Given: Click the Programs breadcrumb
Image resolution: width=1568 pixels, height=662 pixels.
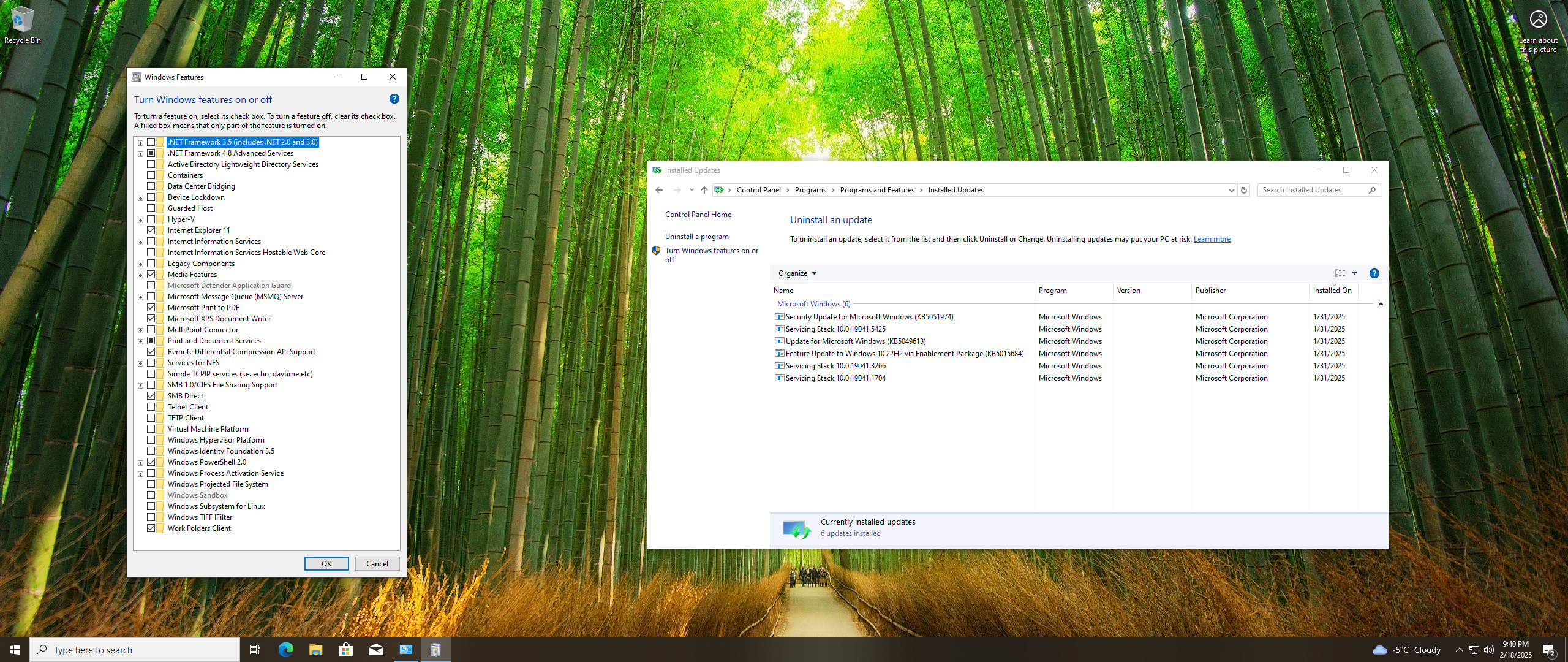Looking at the screenshot, I should click(810, 190).
